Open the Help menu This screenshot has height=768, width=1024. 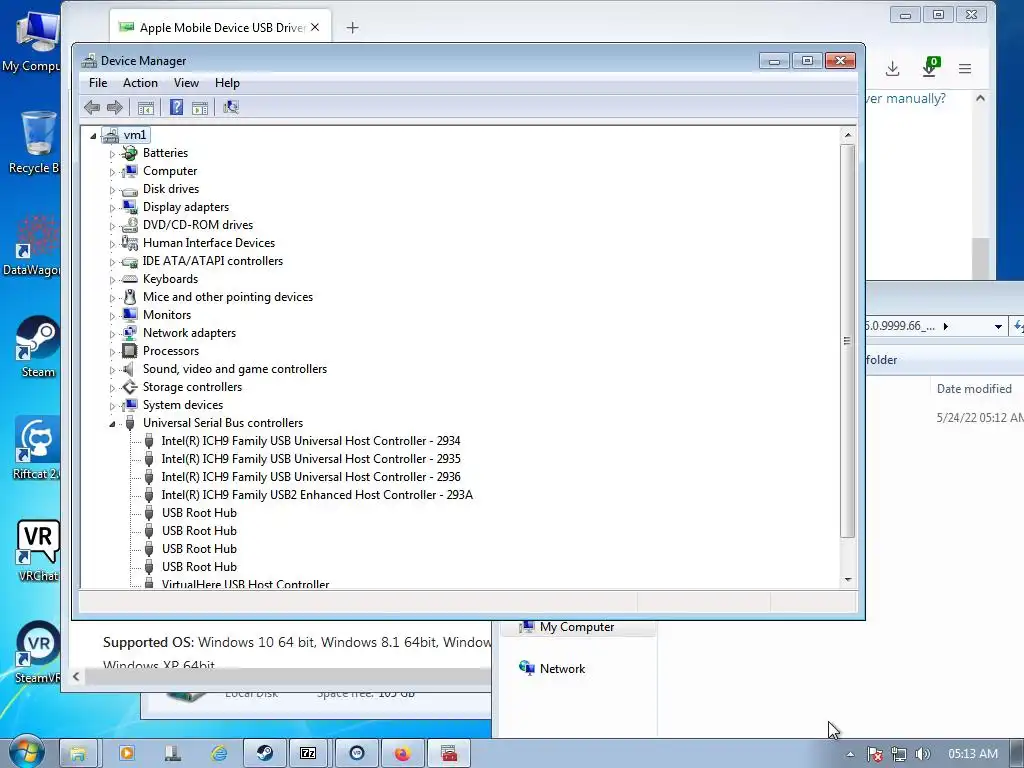[x=227, y=83]
